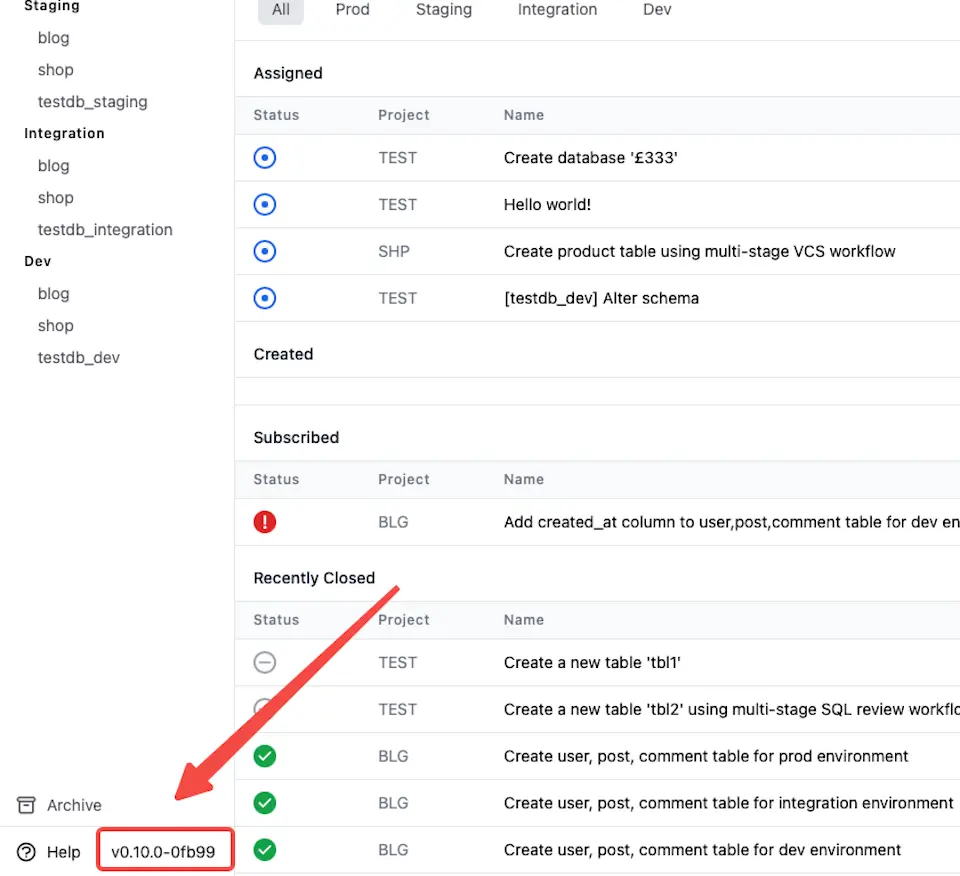Image resolution: width=960 pixels, height=876 pixels.
Task: Click the Archive box icon
Action: [x=27, y=805]
